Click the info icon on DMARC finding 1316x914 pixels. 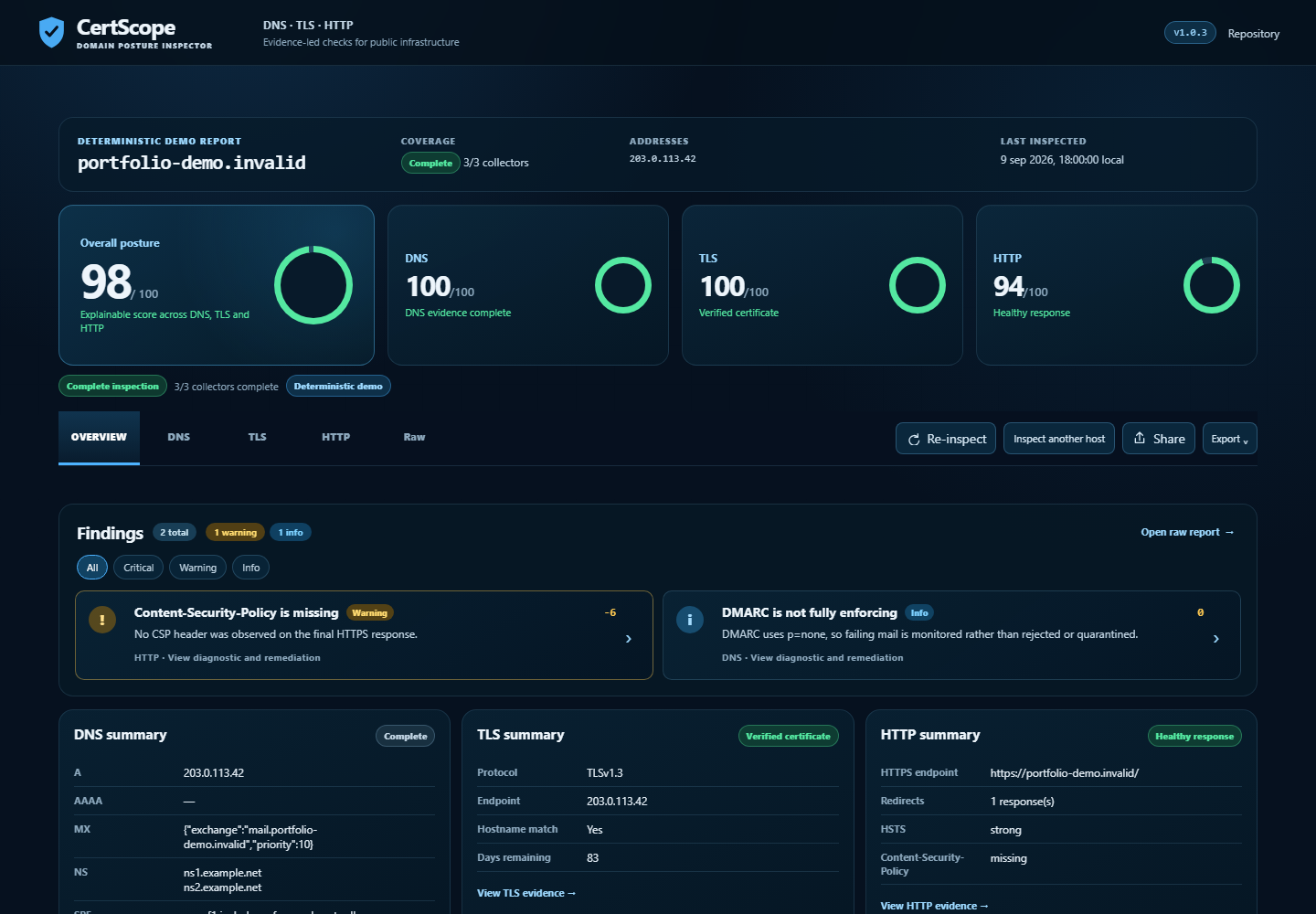pyautogui.click(x=689, y=620)
